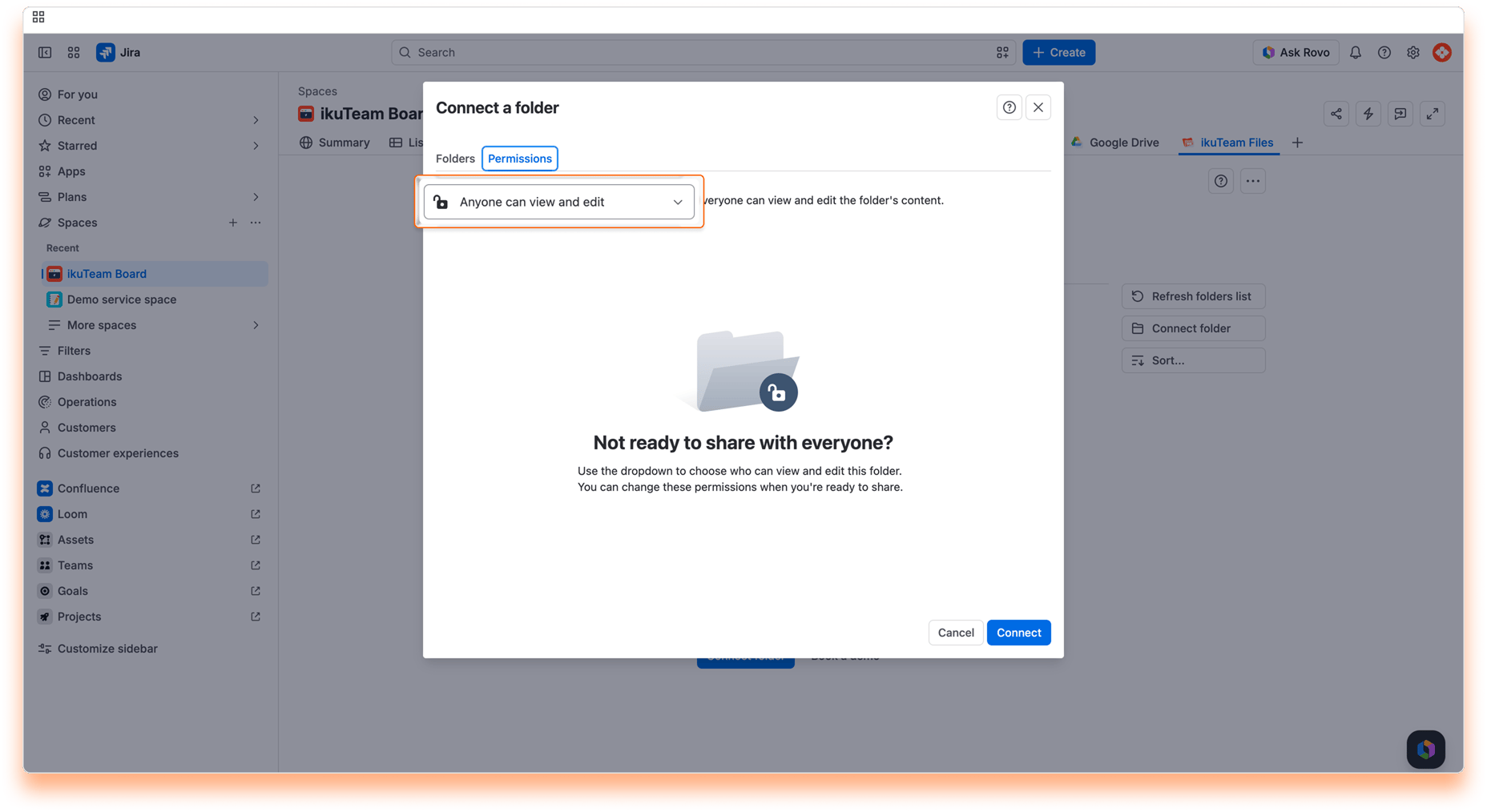
Task: Open Goals external link icon
Action: [x=256, y=591]
